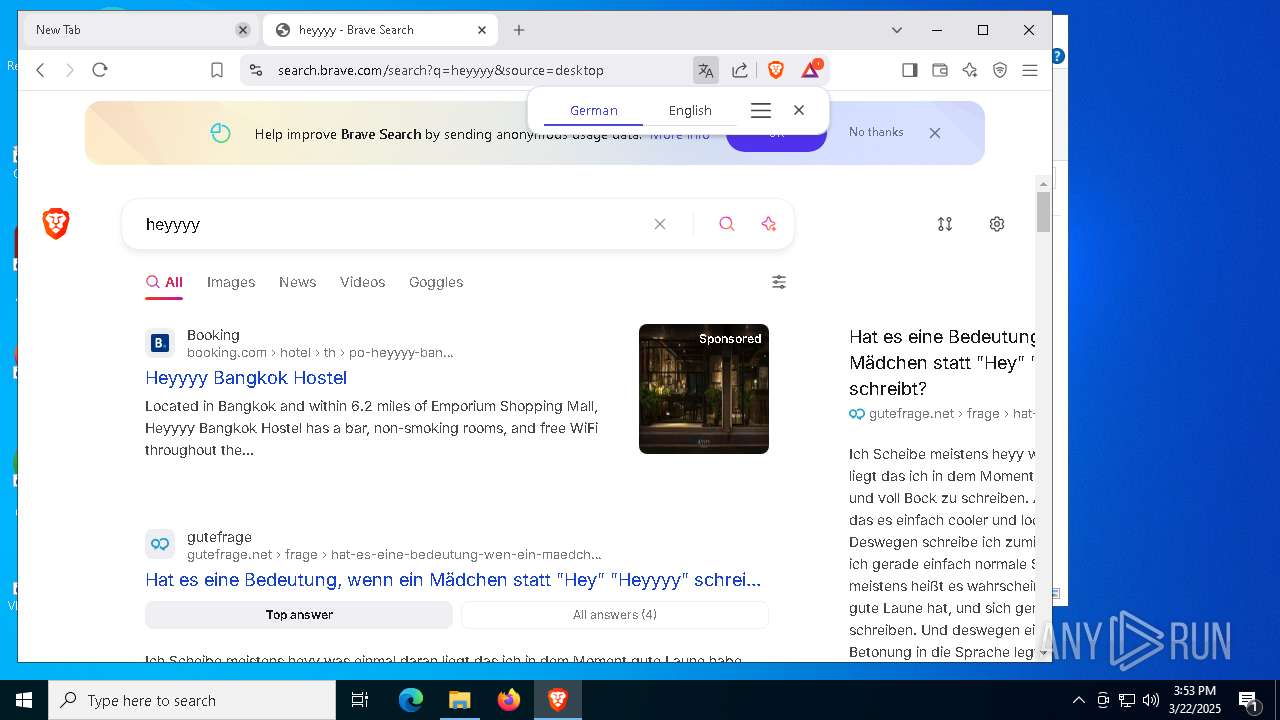
Task: Share this page via share icon
Action: click(740, 70)
